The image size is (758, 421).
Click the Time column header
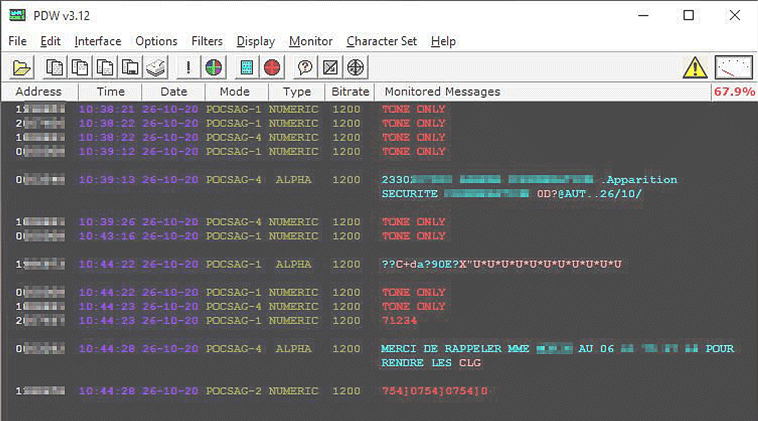(110, 91)
